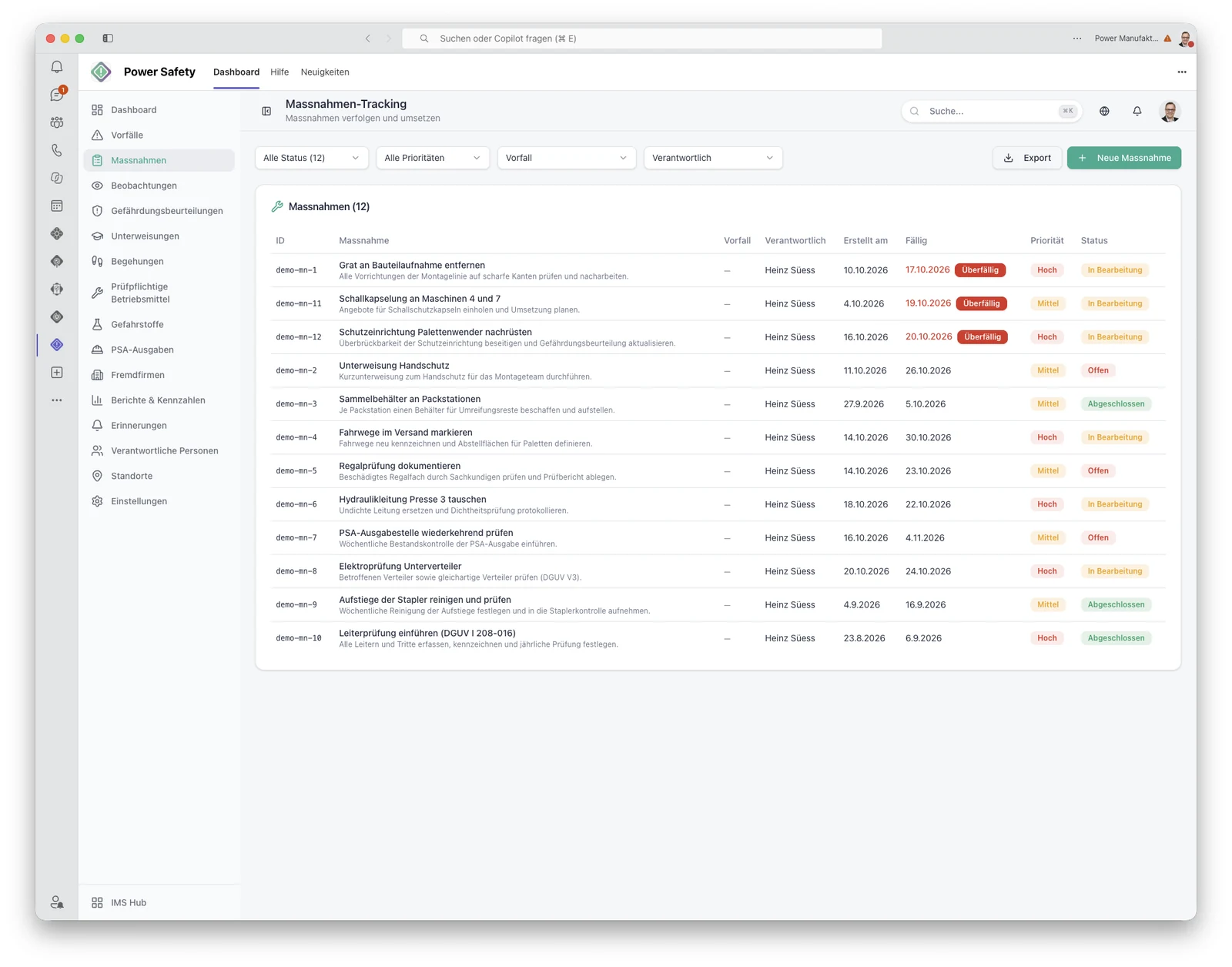
Task: Open Prüfpflichtige Betriebsmittel in sidebar
Action: (x=159, y=293)
